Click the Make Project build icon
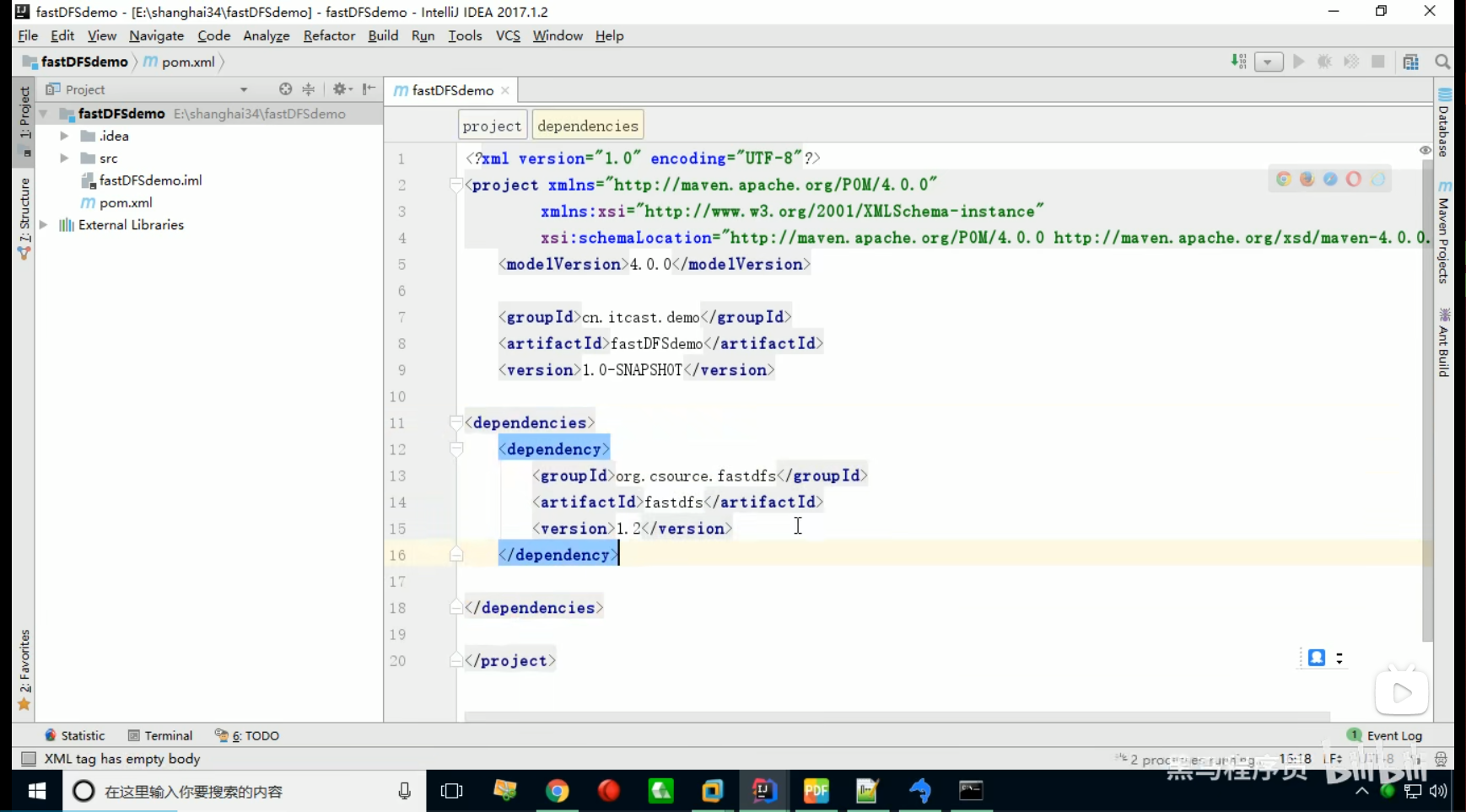The image size is (1466, 812). [x=1238, y=62]
